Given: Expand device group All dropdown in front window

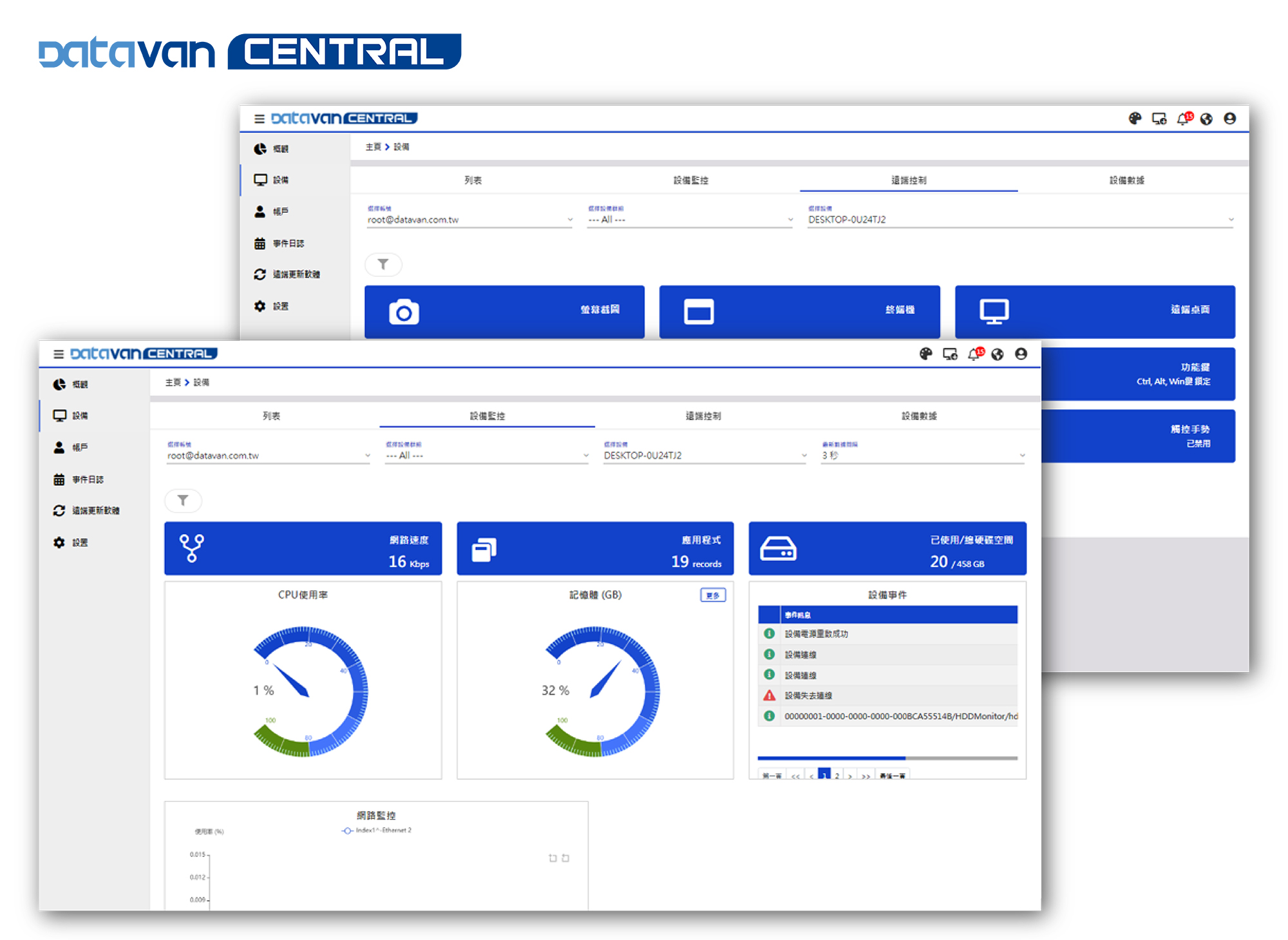Looking at the screenshot, I should 487,456.
